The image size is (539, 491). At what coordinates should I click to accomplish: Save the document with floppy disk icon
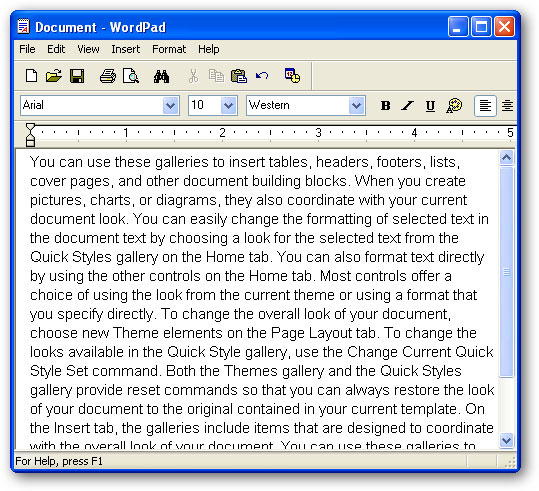tap(77, 76)
